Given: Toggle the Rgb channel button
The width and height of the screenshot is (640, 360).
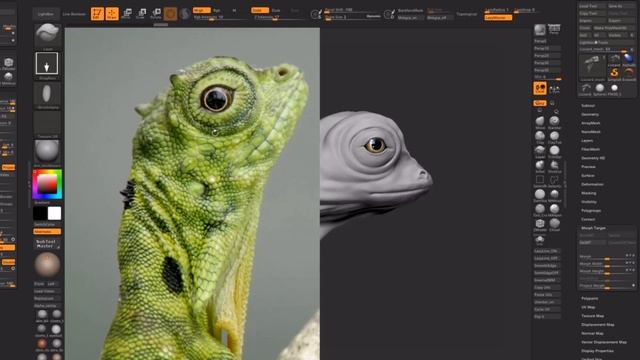Looking at the screenshot, I should pyautogui.click(x=217, y=10).
